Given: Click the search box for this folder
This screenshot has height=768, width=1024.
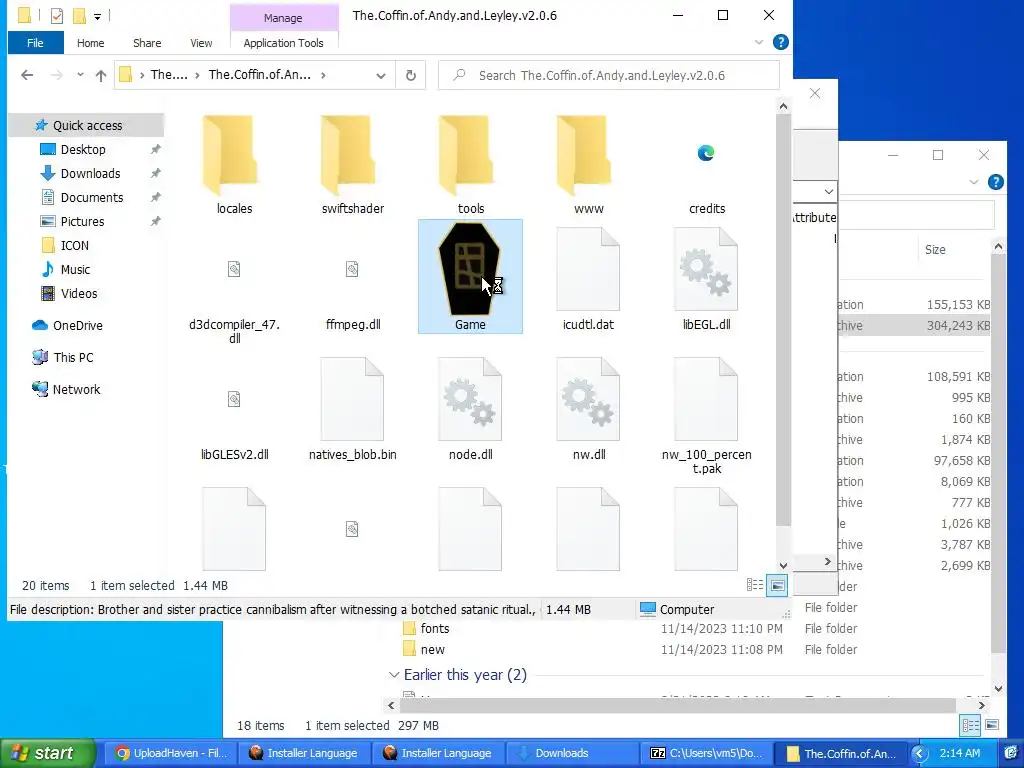Looking at the screenshot, I should point(609,75).
